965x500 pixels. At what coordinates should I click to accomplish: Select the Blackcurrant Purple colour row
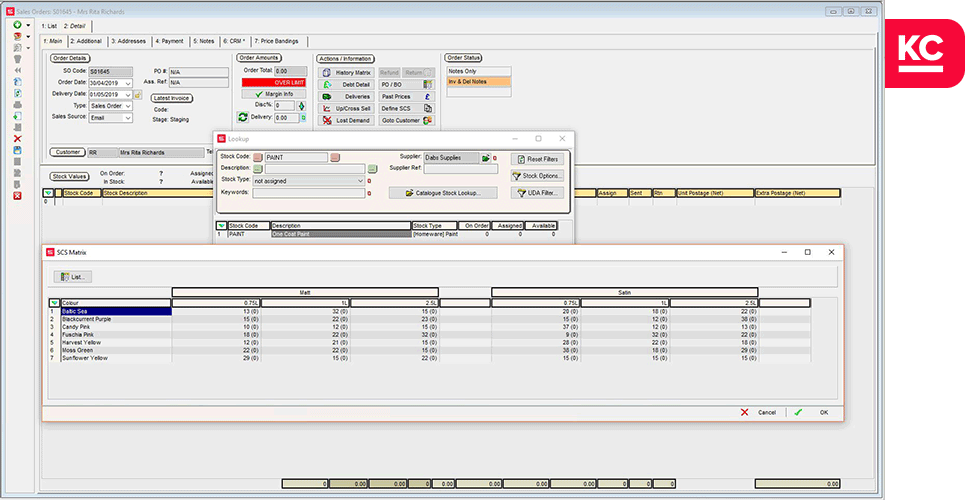pyautogui.click(x=430, y=320)
